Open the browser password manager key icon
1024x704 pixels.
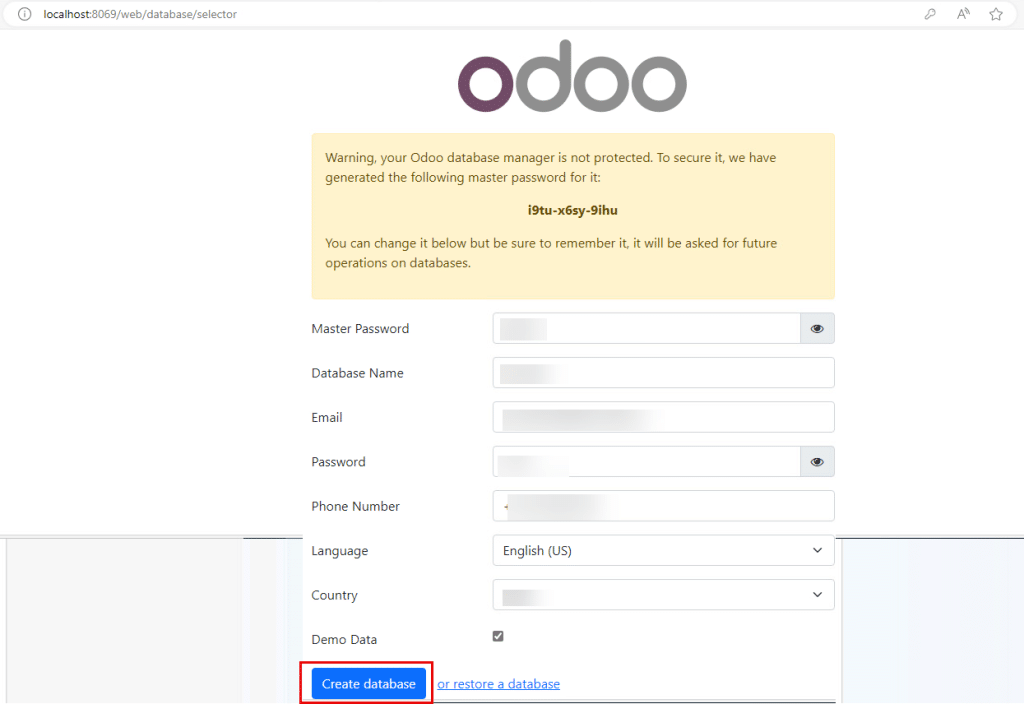point(929,14)
